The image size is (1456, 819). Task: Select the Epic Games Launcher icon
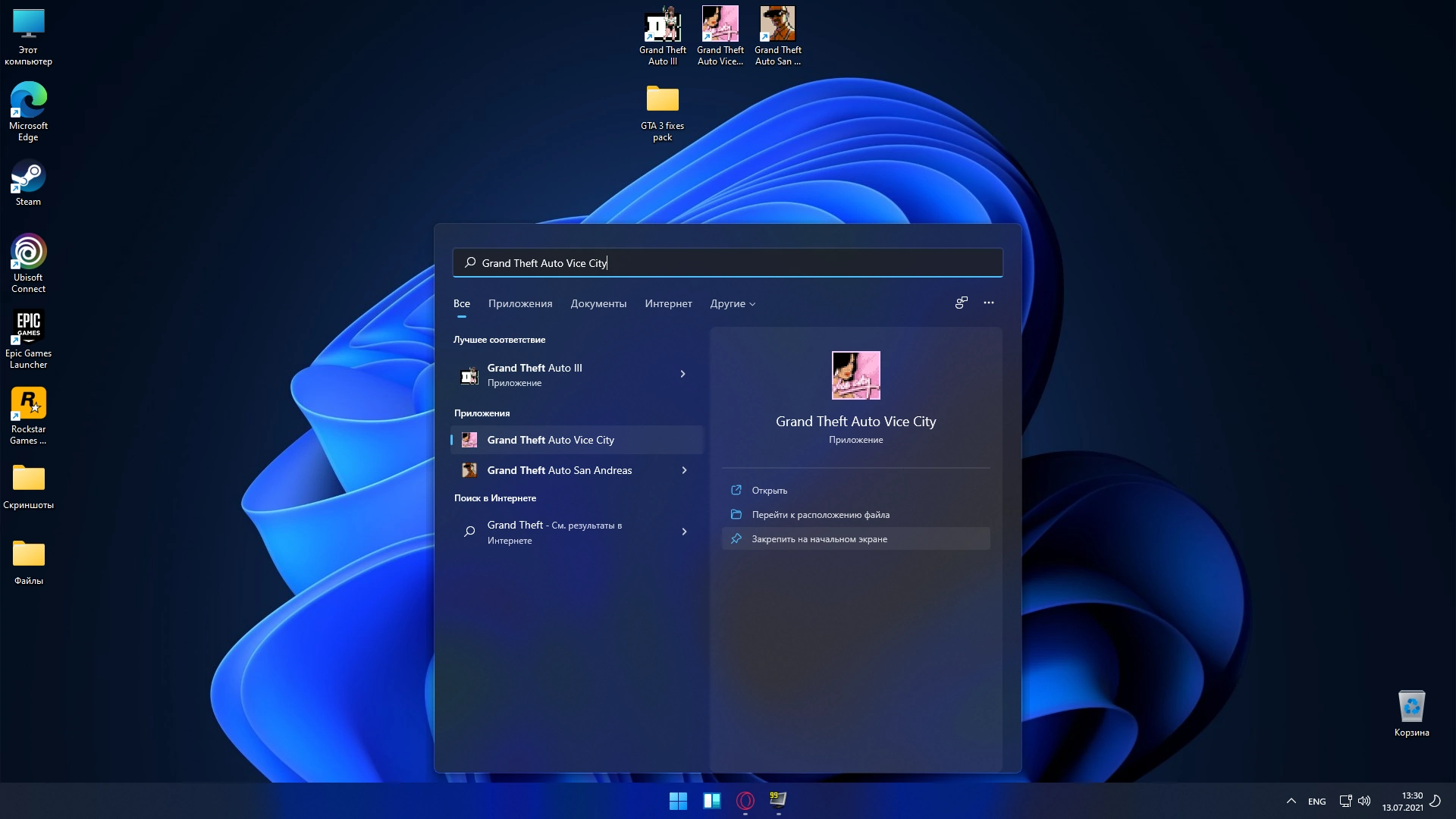[28, 339]
